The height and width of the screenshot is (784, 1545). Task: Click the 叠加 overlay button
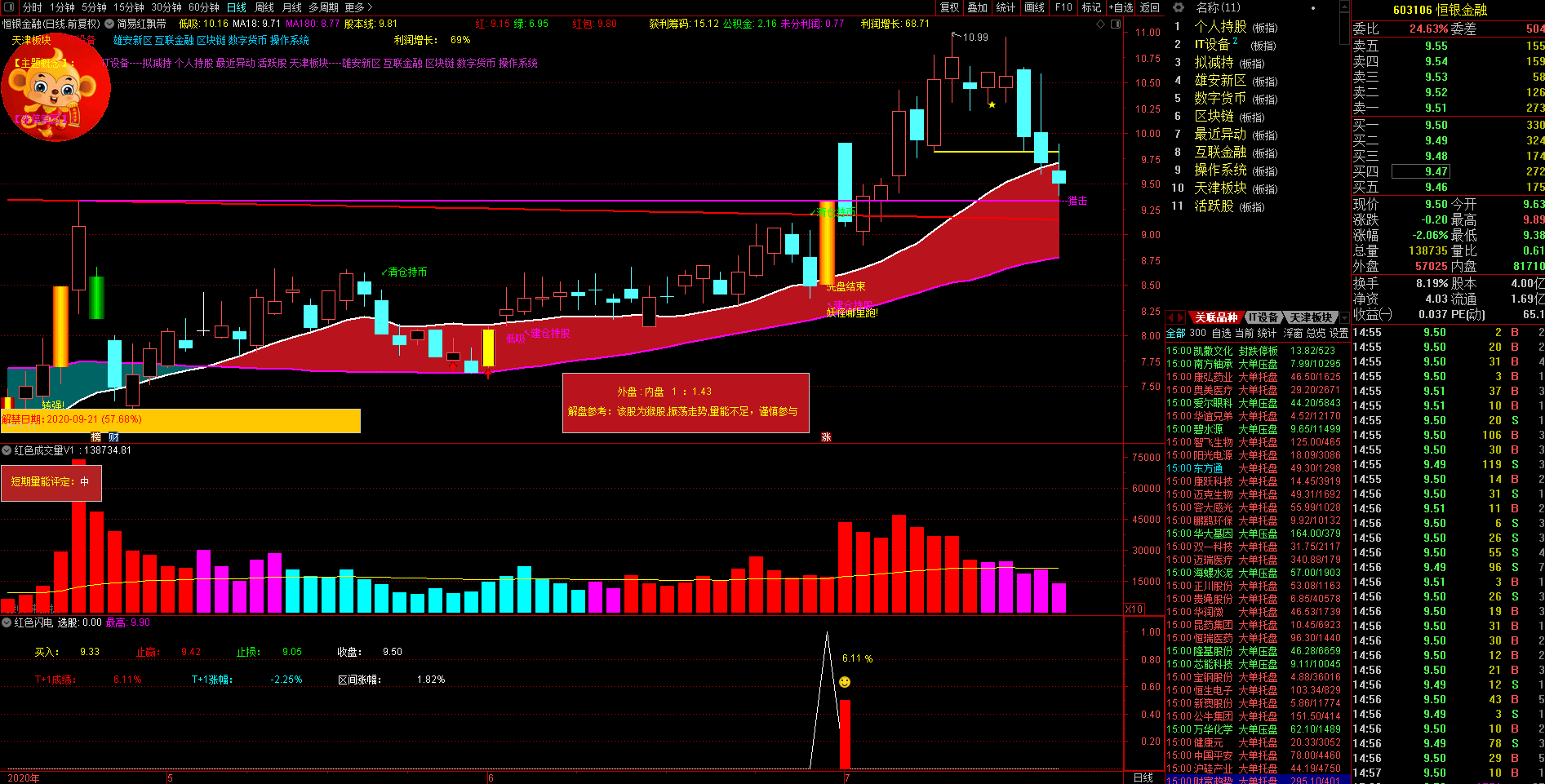point(978,7)
